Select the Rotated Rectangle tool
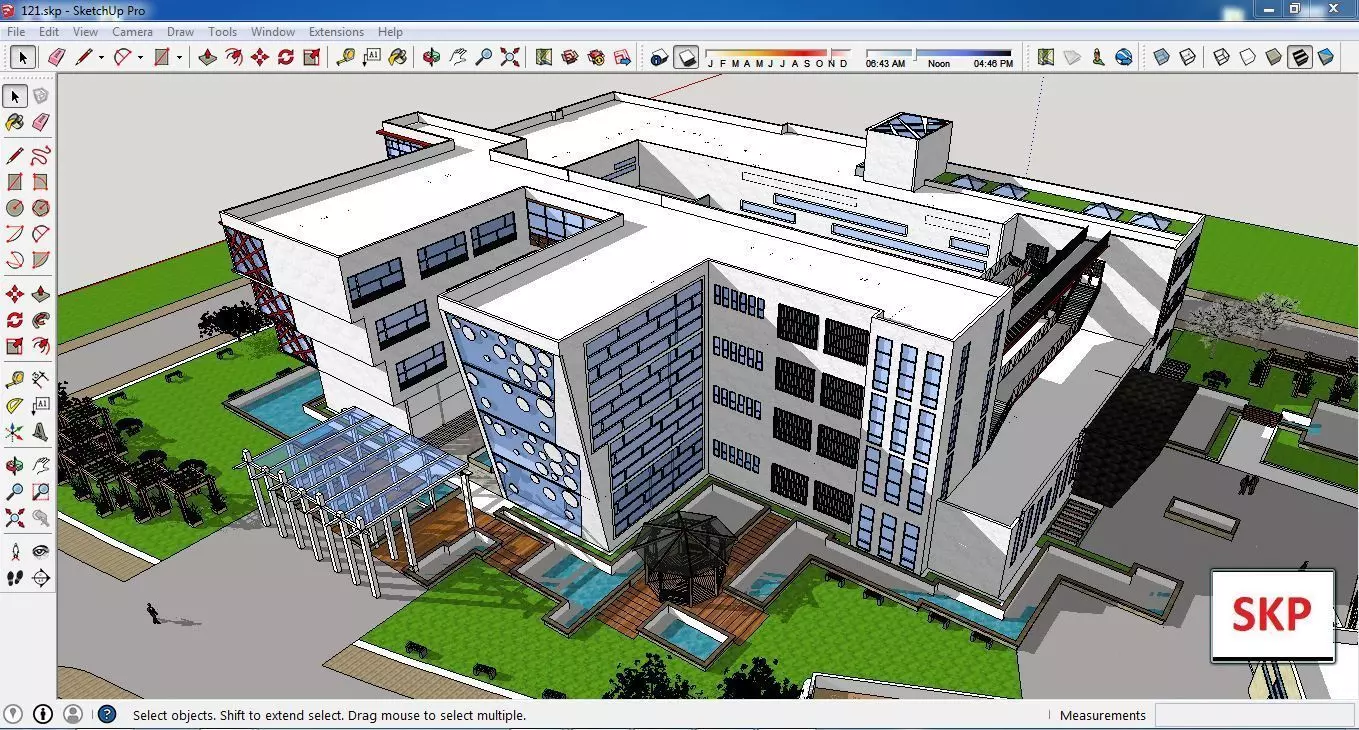The width and height of the screenshot is (1359, 730). (x=40, y=182)
